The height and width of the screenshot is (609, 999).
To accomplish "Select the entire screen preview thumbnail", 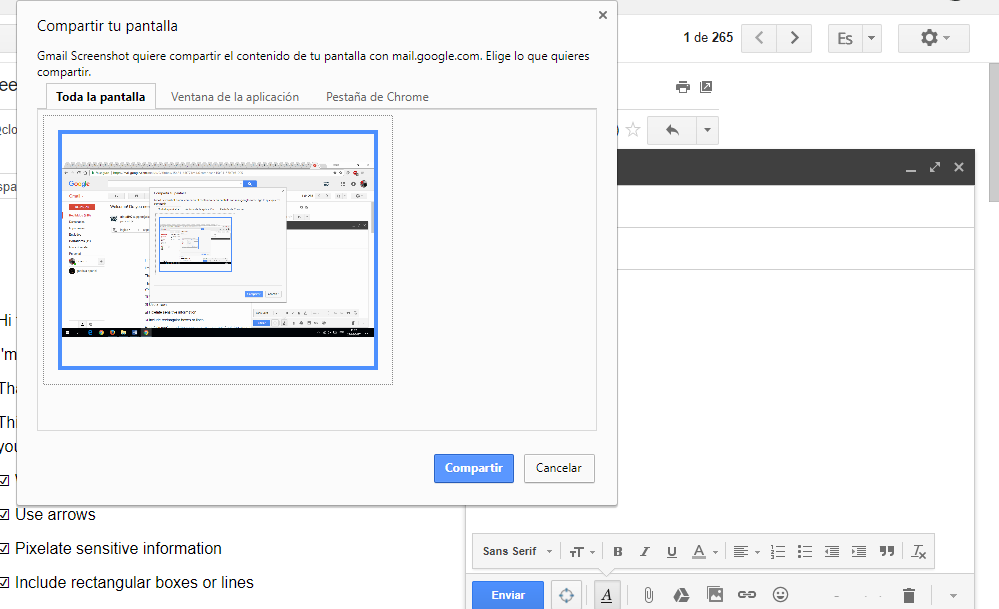I will 218,250.
